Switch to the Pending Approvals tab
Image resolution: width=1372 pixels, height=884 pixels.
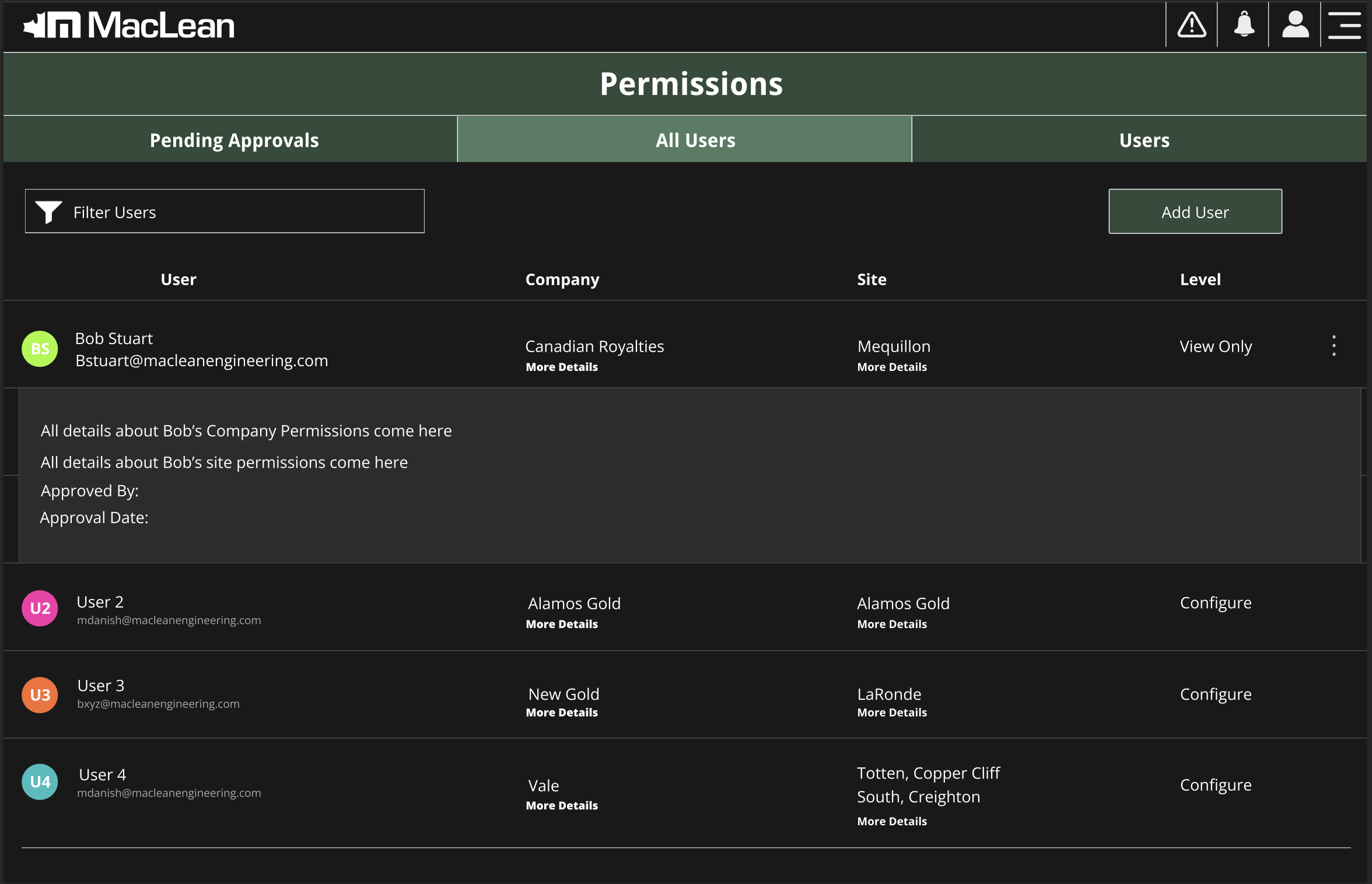click(234, 140)
